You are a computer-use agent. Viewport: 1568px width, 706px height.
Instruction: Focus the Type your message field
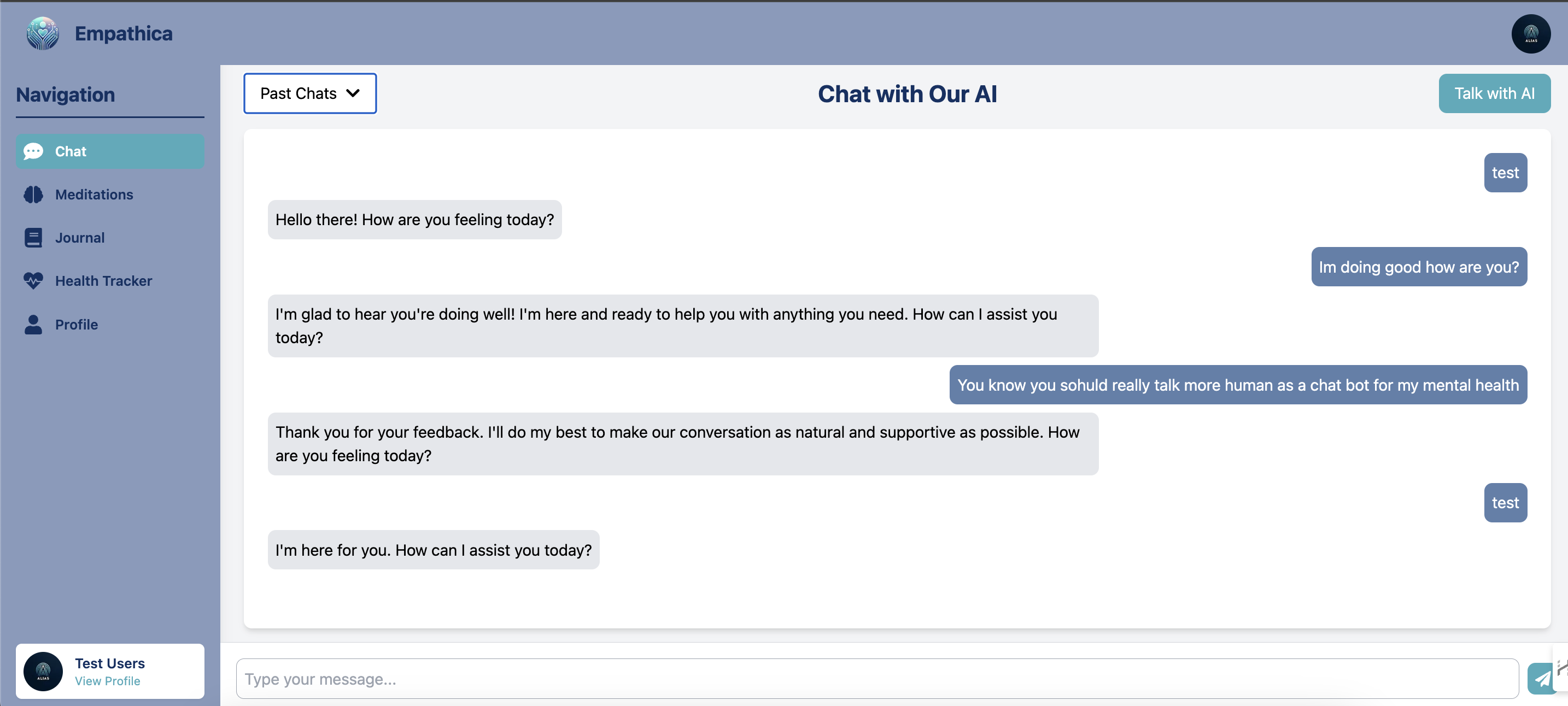pyautogui.click(x=876, y=679)
